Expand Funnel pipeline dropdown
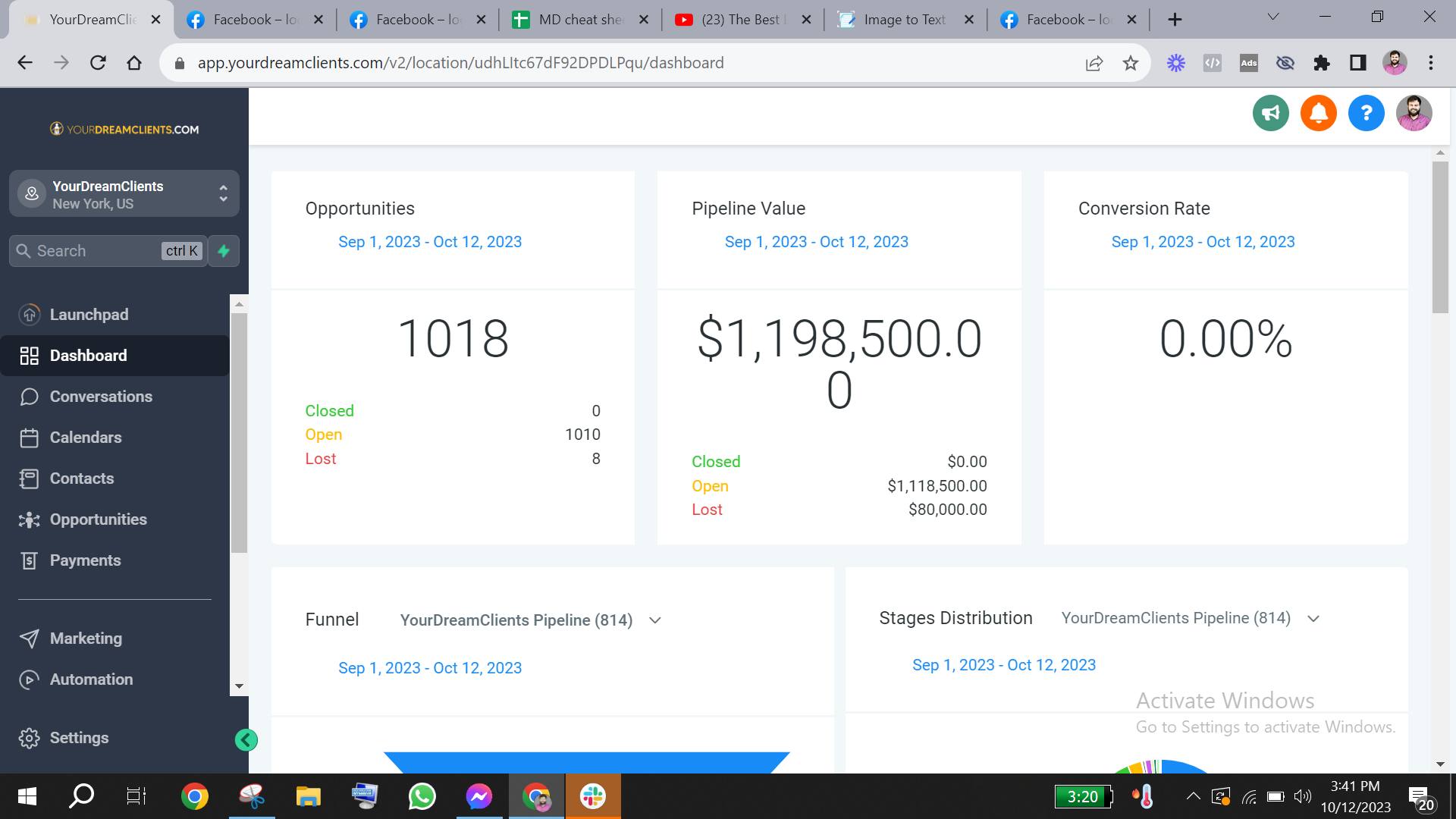 [x=531, y=620]
